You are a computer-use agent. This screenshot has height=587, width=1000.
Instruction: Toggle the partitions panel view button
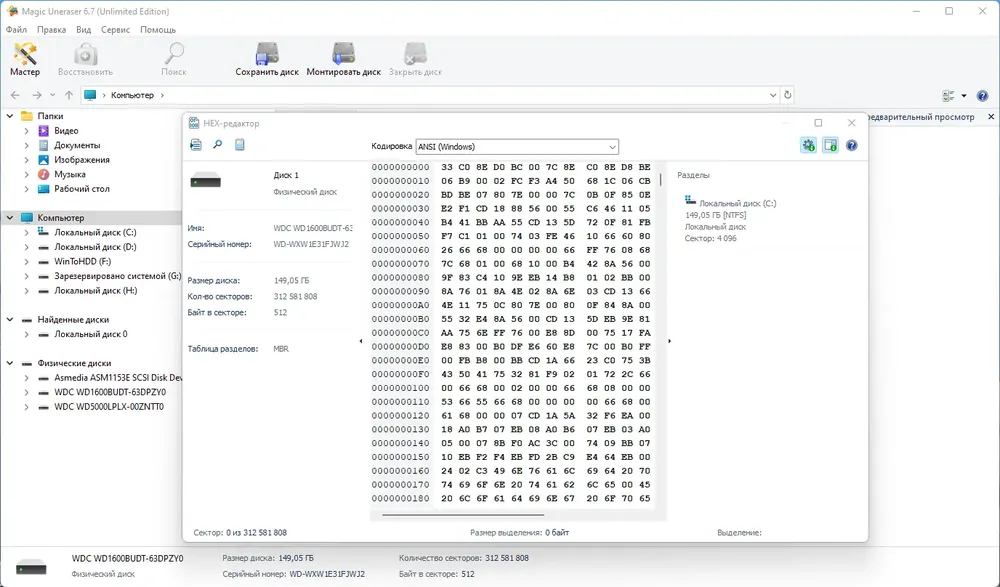(830, 145)
